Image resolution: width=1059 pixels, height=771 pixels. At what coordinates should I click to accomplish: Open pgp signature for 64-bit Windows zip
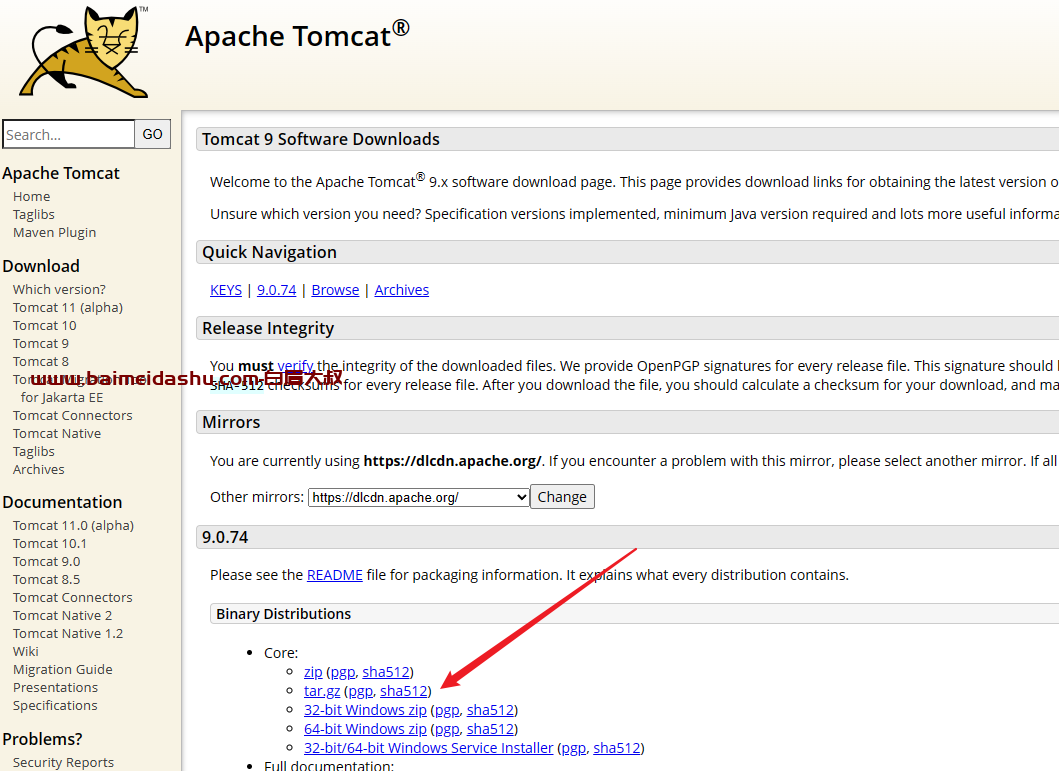447,730
